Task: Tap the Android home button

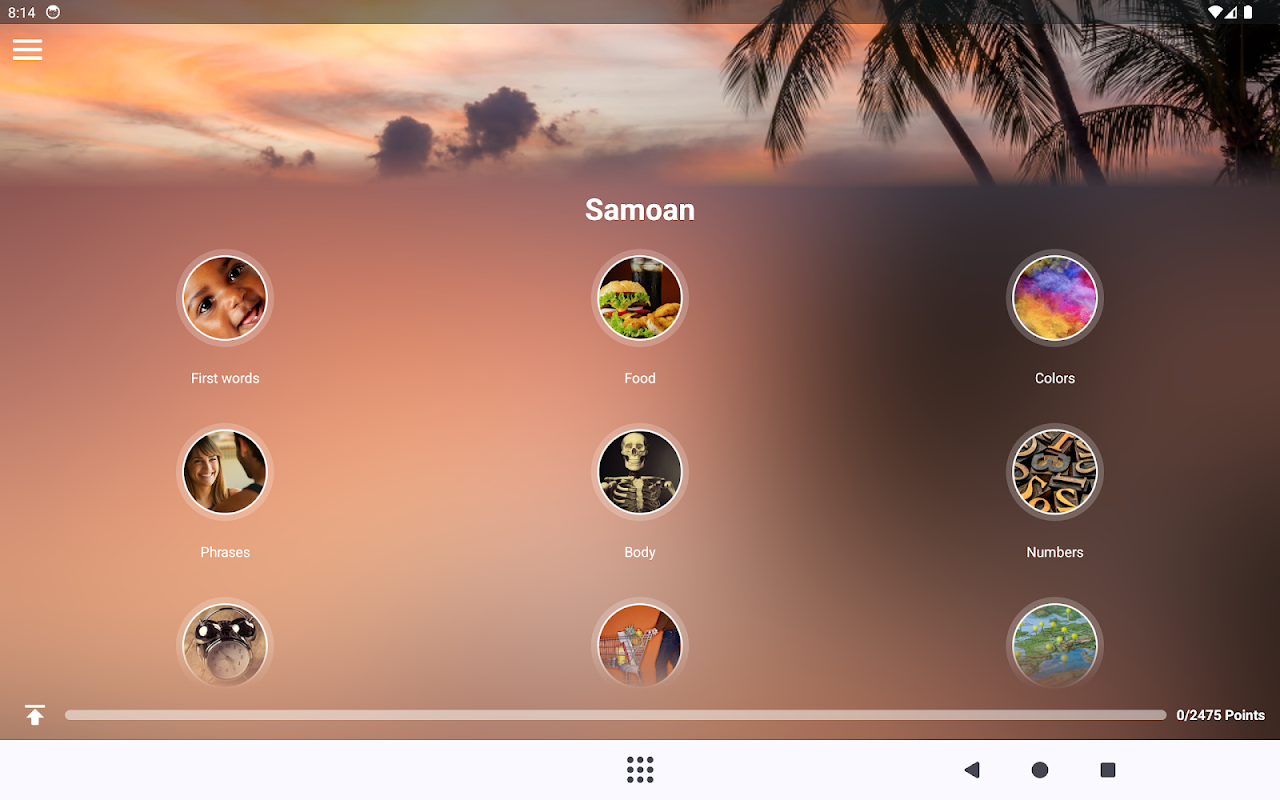Action: [x=1040, y=770]
